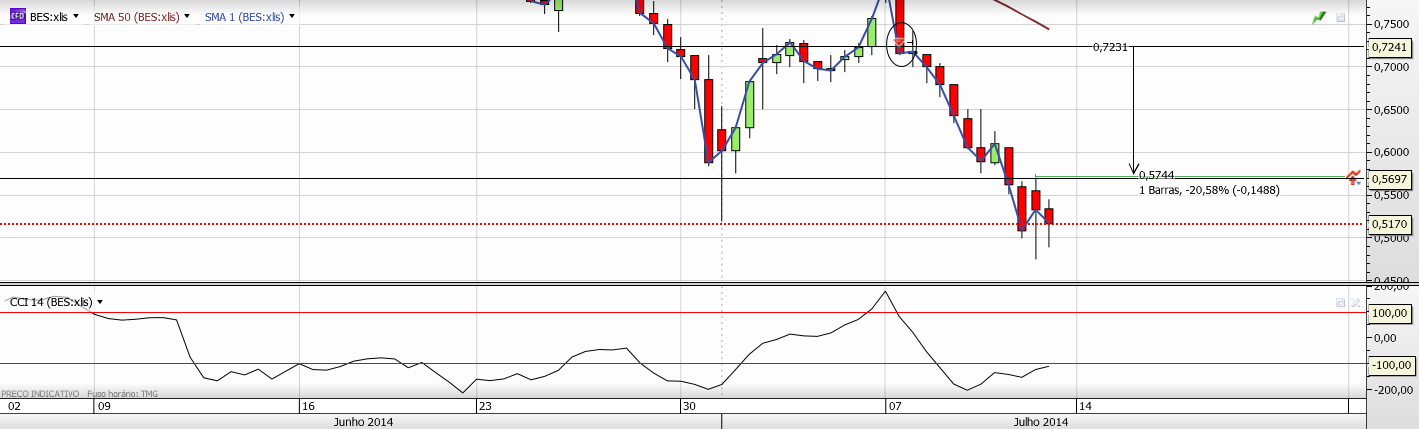Select the circled ellipse drawing near 07 July
The height and width of the screenshot is (429, 1419).
902,45
